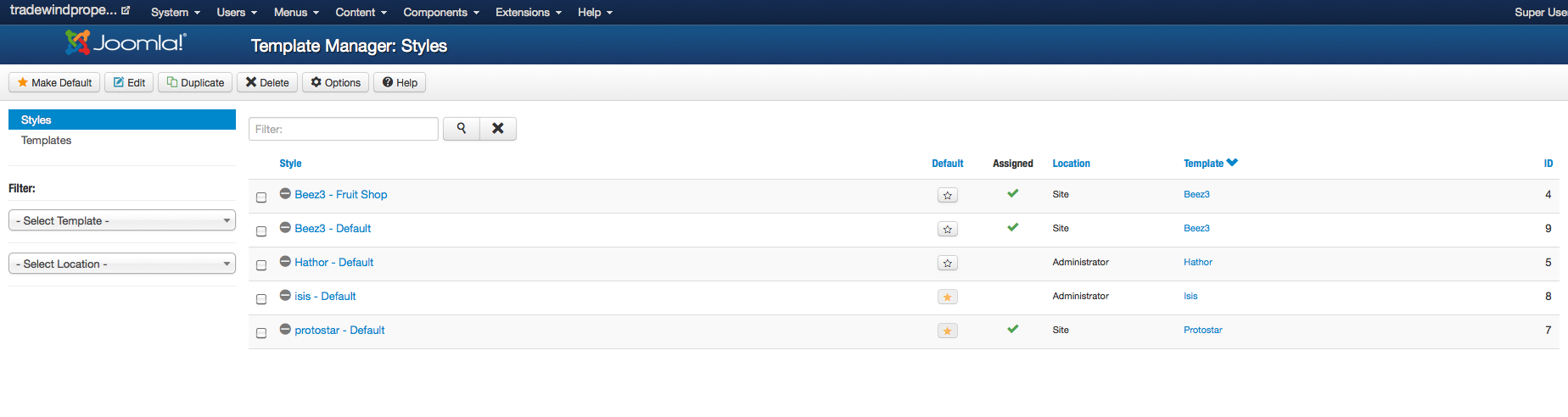
Task: Click the Edit toolbar button
Action: [x=129, y=82]
